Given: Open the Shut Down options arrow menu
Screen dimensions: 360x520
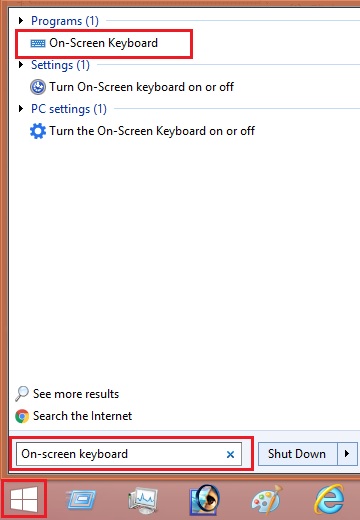Looking at the screenshot, I should tap(347, 454).
